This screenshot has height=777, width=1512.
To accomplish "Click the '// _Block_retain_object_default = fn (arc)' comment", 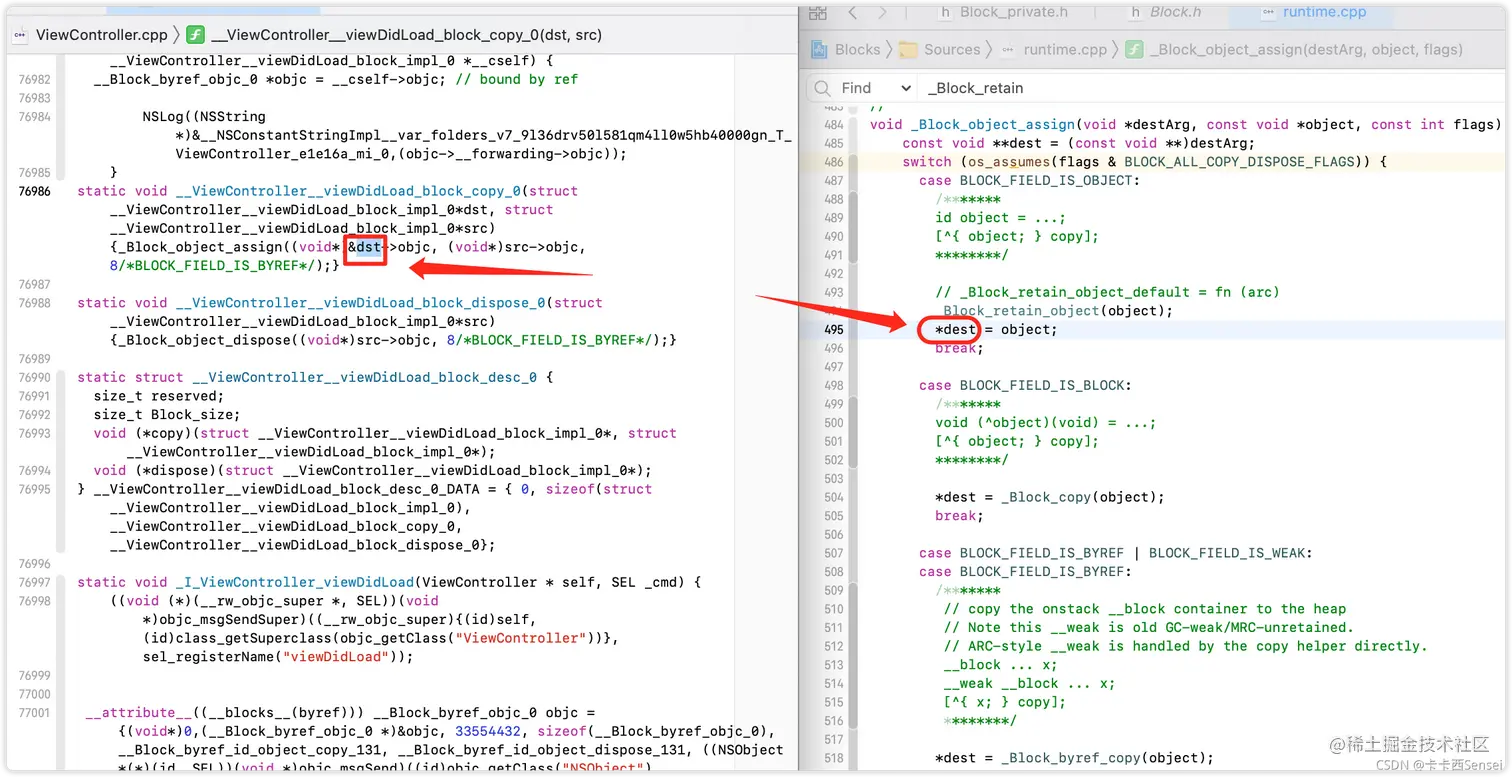I will (1107, 292).
